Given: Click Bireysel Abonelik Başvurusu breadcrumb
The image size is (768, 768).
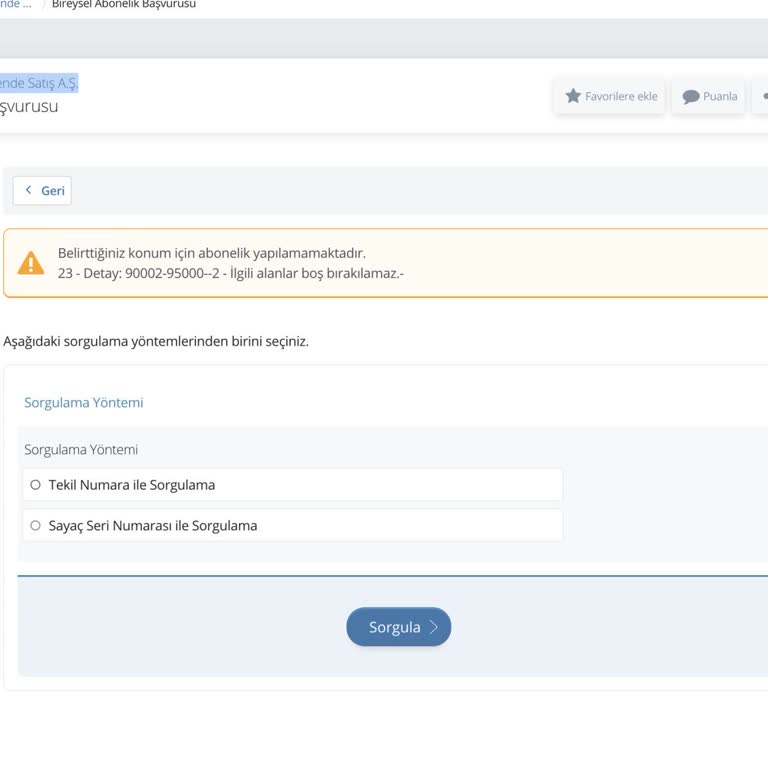Looking at the screenshot, I should coord(124,4).
